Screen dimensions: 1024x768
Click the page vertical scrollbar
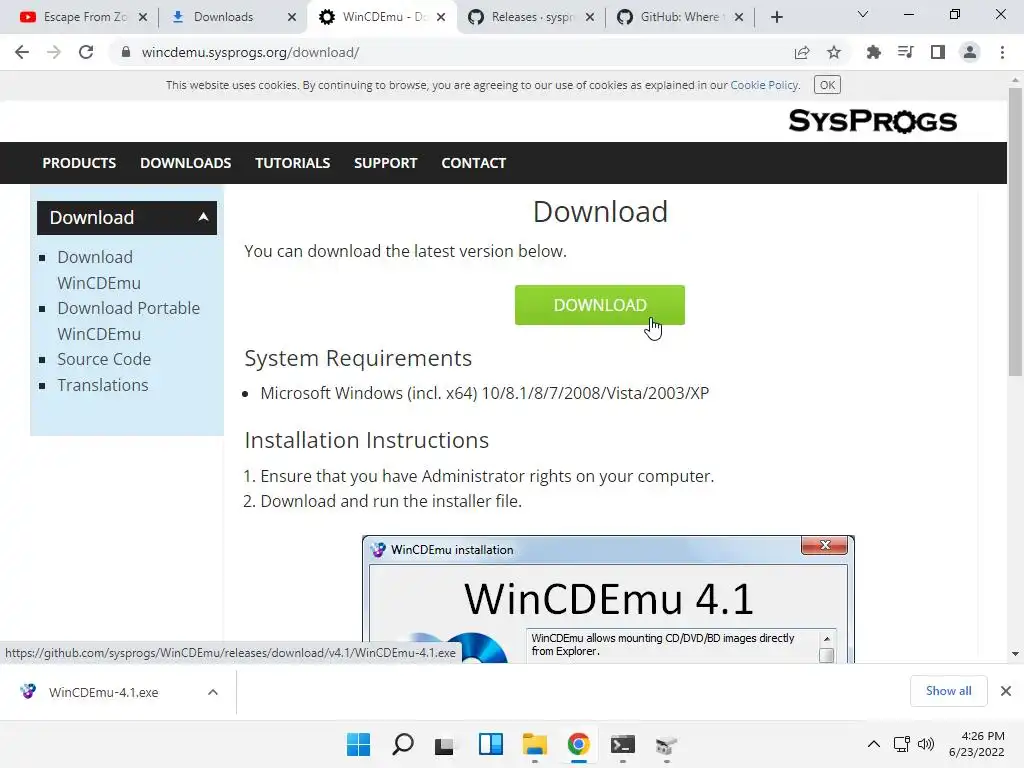pyautogui.click(x=1015, y=232)
